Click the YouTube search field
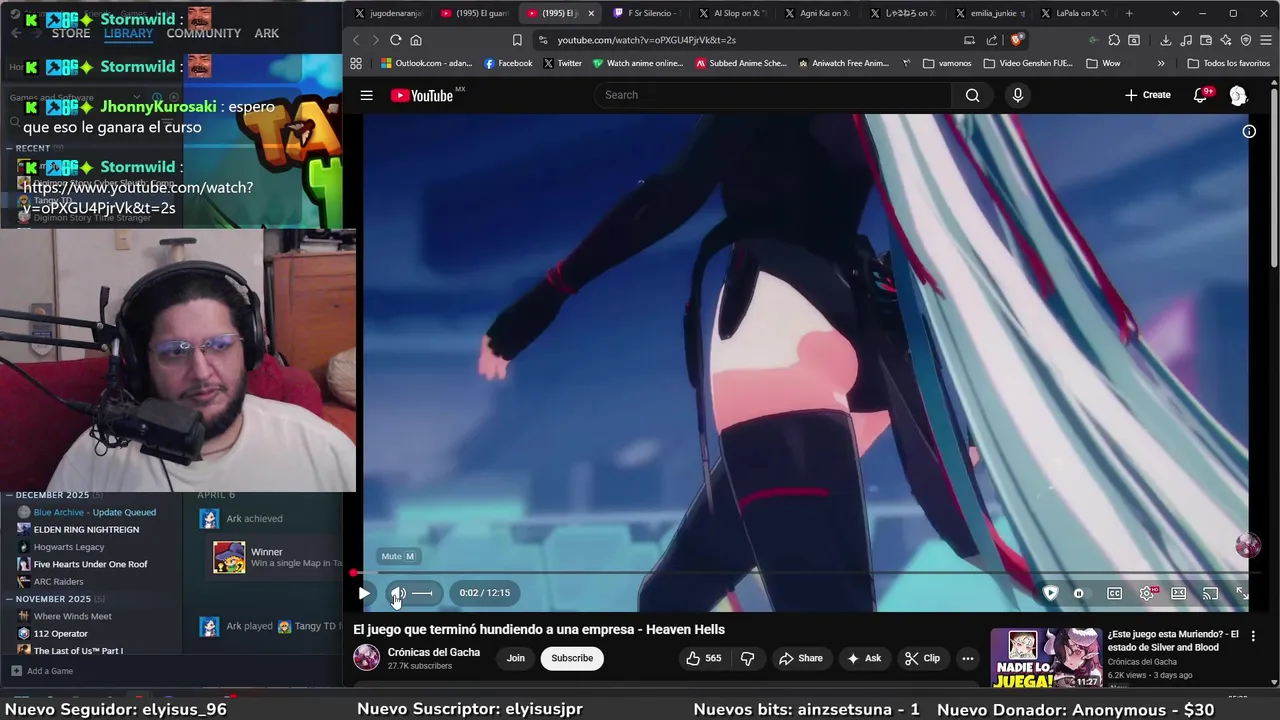Image resolution: width=1280 pixels, height=720 pixels. point(772,95)
